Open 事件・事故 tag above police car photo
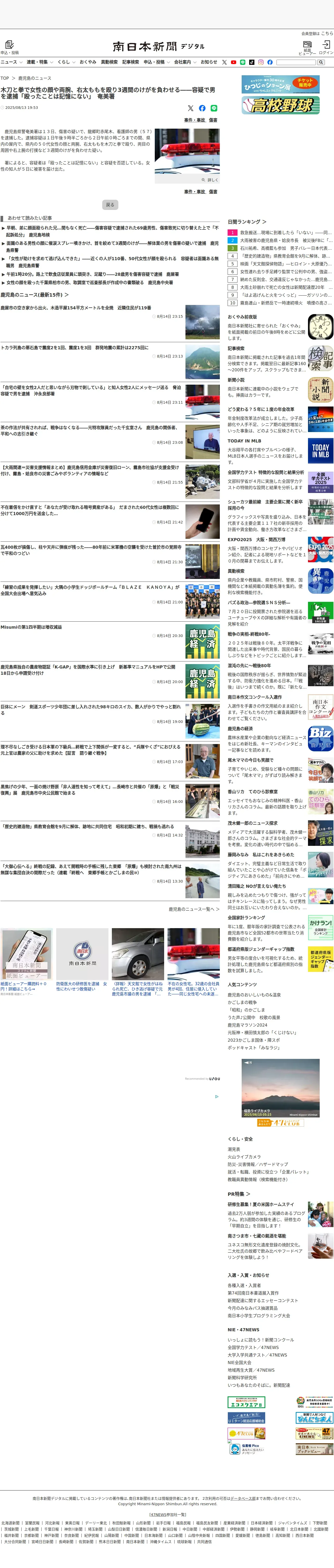This screenshot has height=1568, width=334. [x=195, y=120]
